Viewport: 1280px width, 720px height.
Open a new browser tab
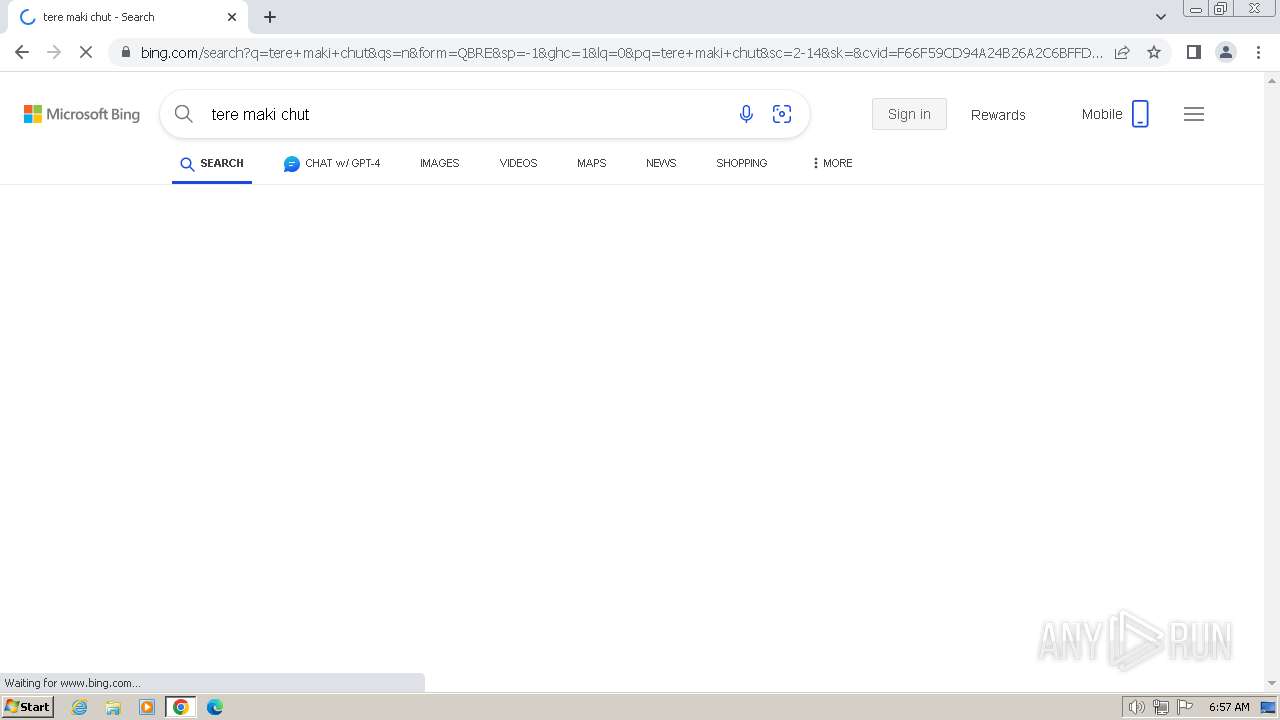click(x=270, y=17)
